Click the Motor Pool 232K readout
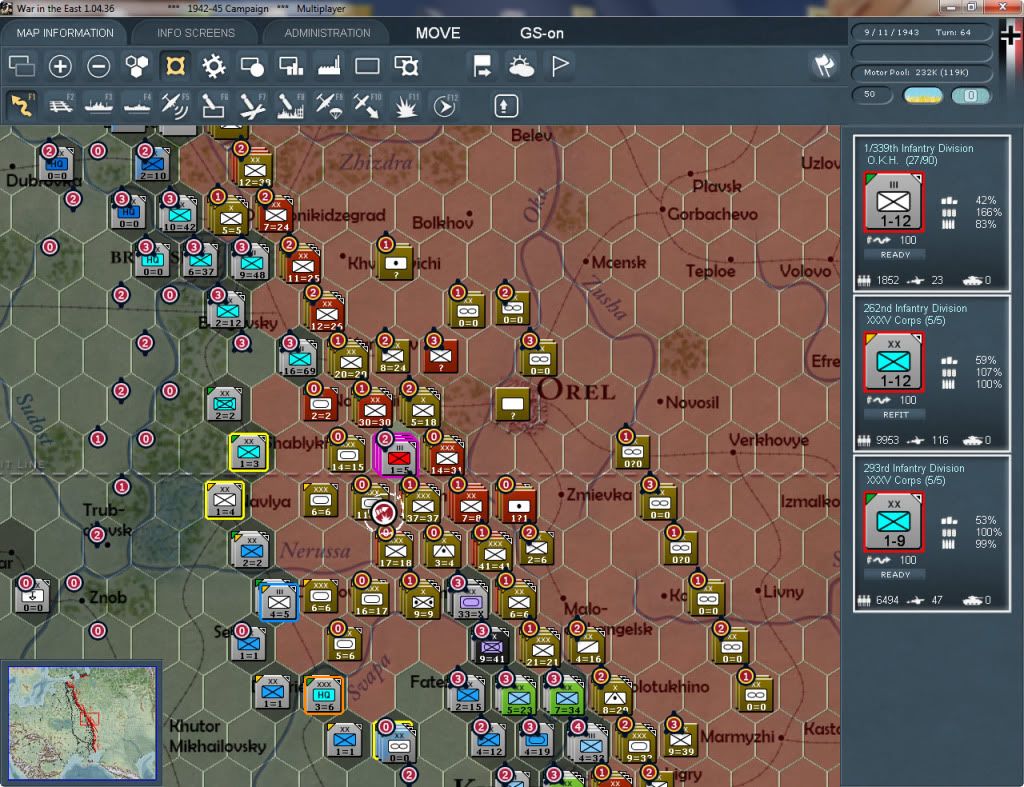This screenshot has width=1024, height=787. (x=921, y=72)
